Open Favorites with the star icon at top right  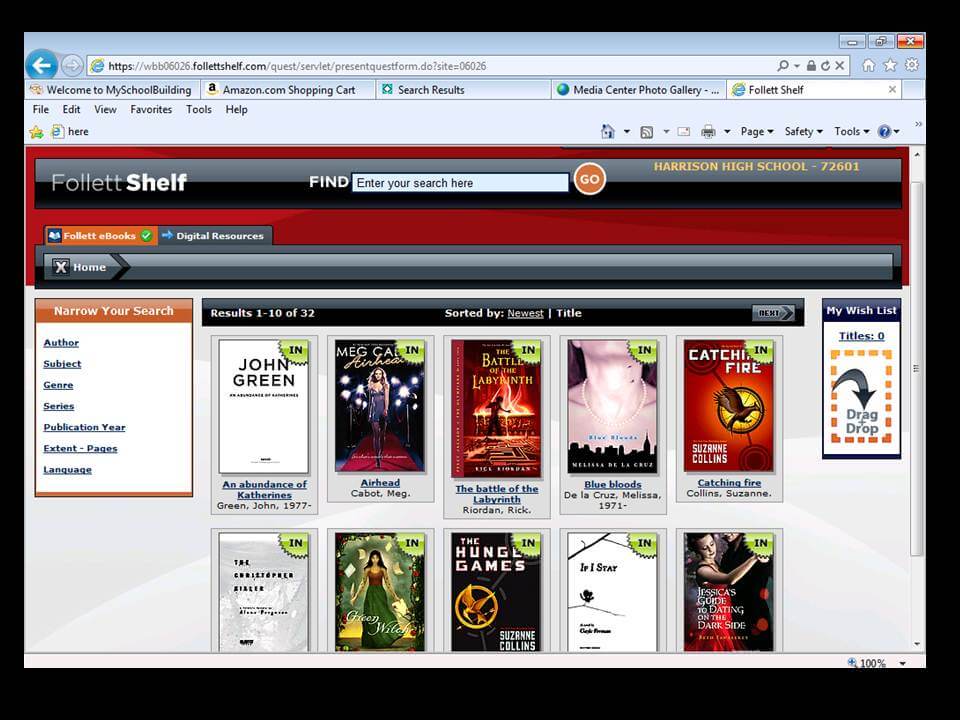pyautogui.click(x=890, y=65)
